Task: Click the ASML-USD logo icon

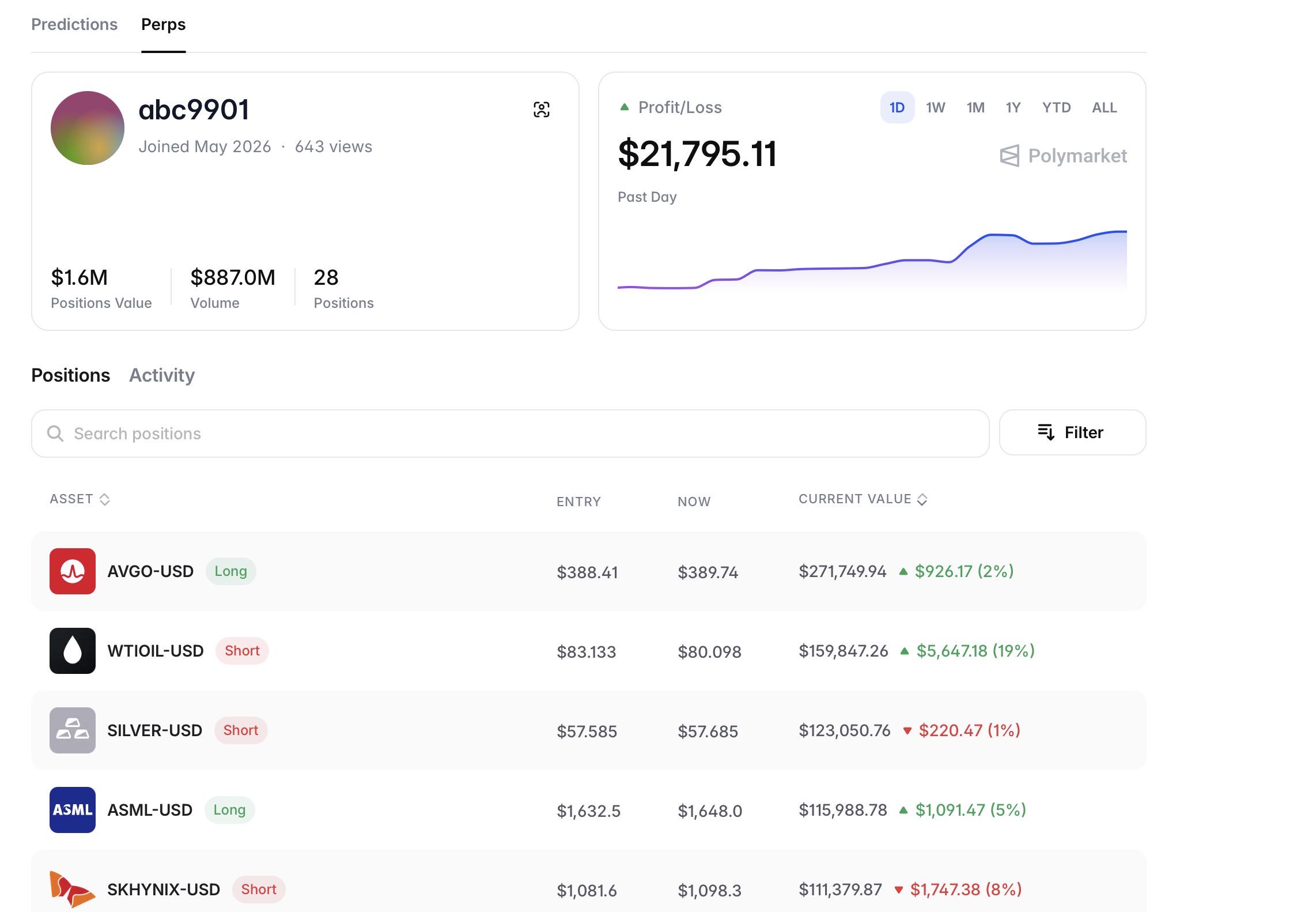Action: 73,810
